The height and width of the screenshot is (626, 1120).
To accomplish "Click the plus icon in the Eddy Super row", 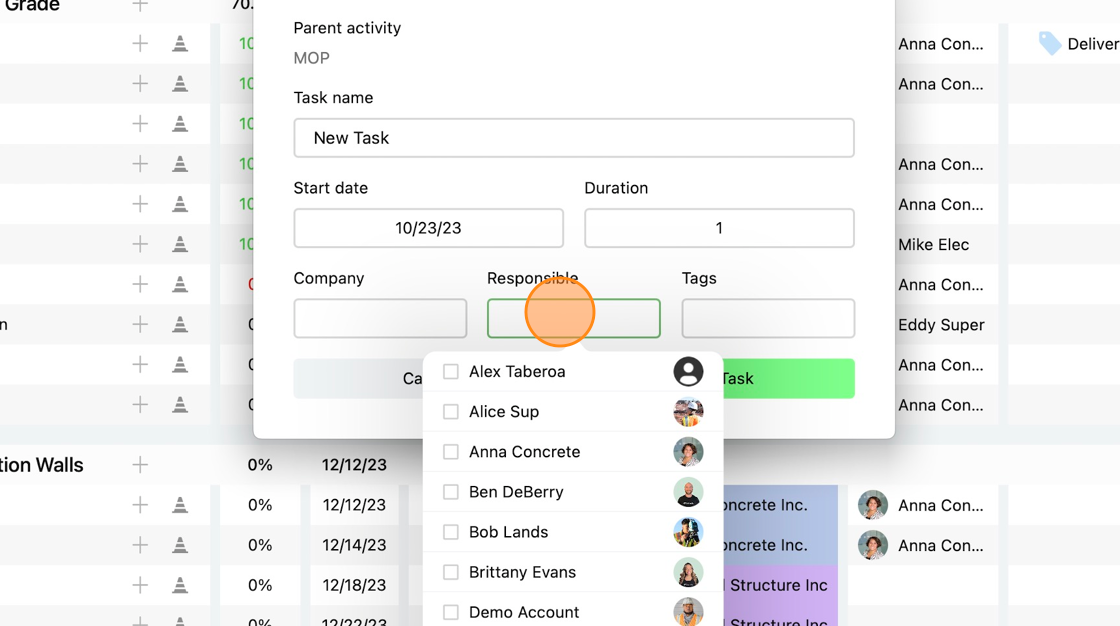I will (140, 324).
